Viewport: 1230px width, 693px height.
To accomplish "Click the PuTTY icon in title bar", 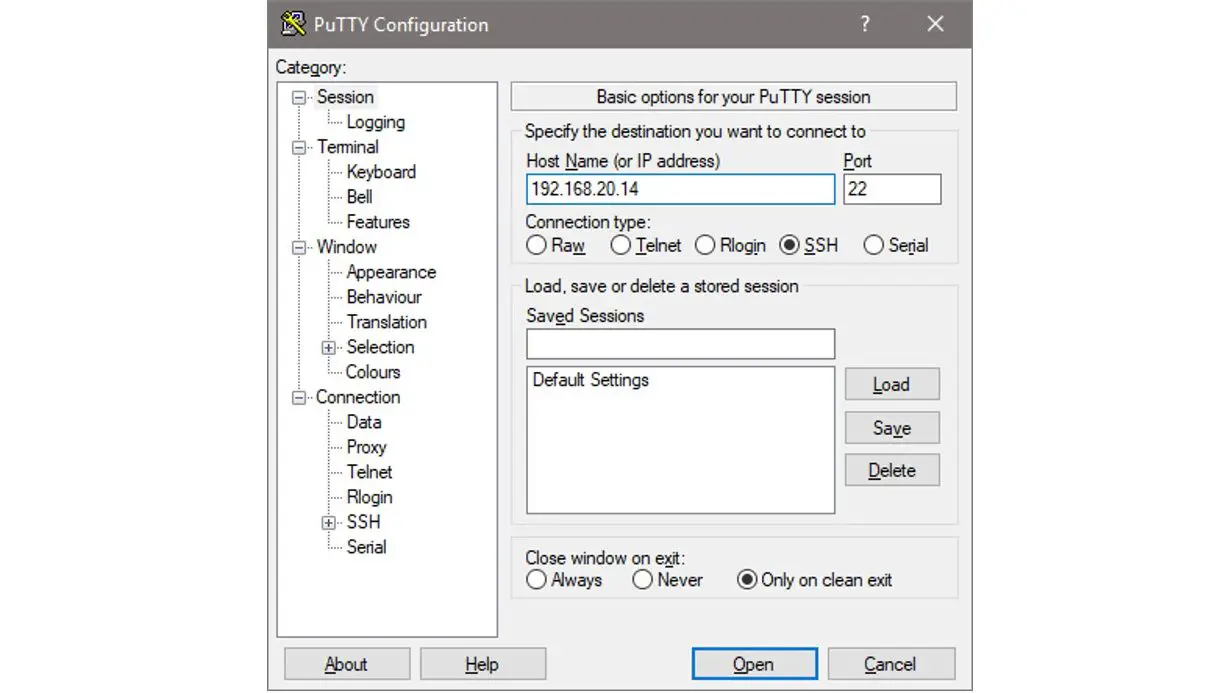I will click(293, 24).
